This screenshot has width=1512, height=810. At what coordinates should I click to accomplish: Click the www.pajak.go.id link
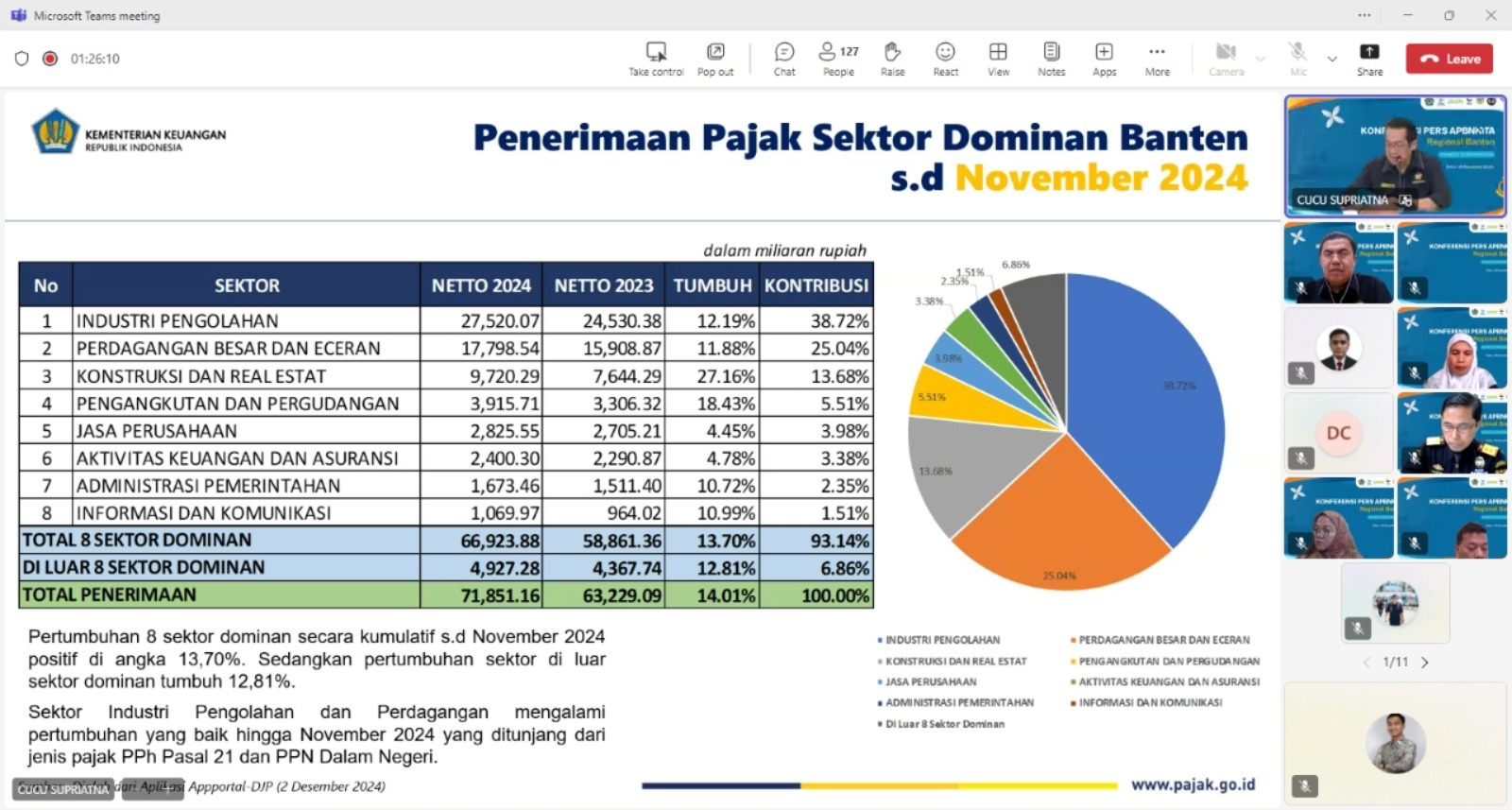coord(1194,784)
